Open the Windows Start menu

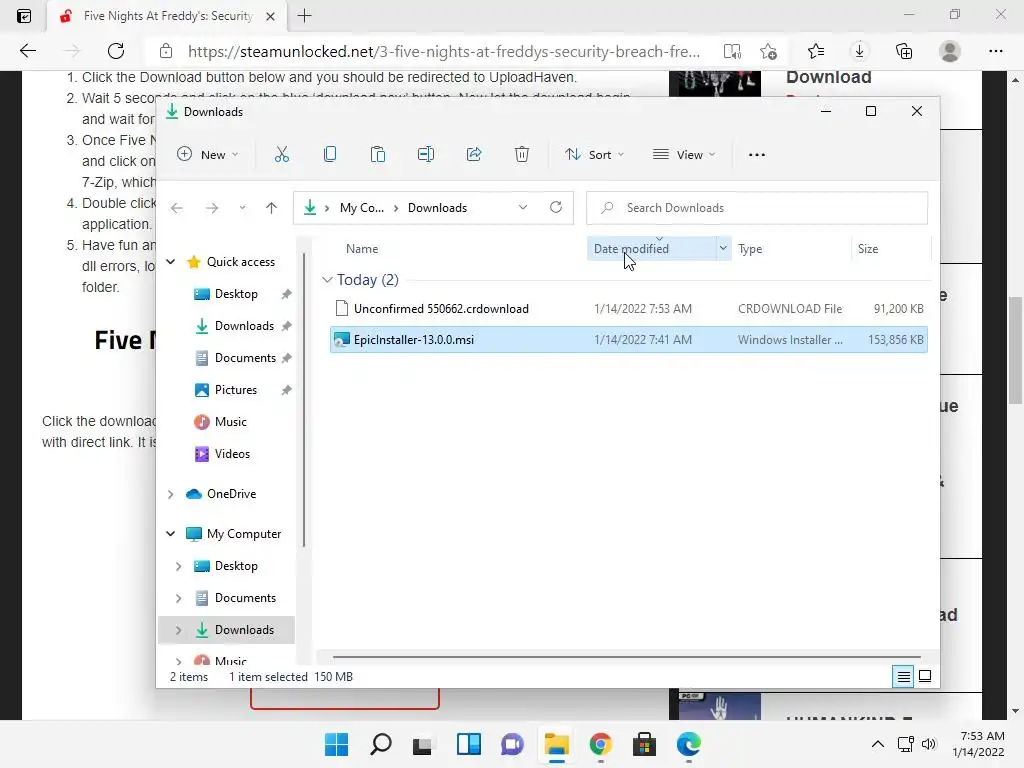pyautogui.click(x=336, y=744)
